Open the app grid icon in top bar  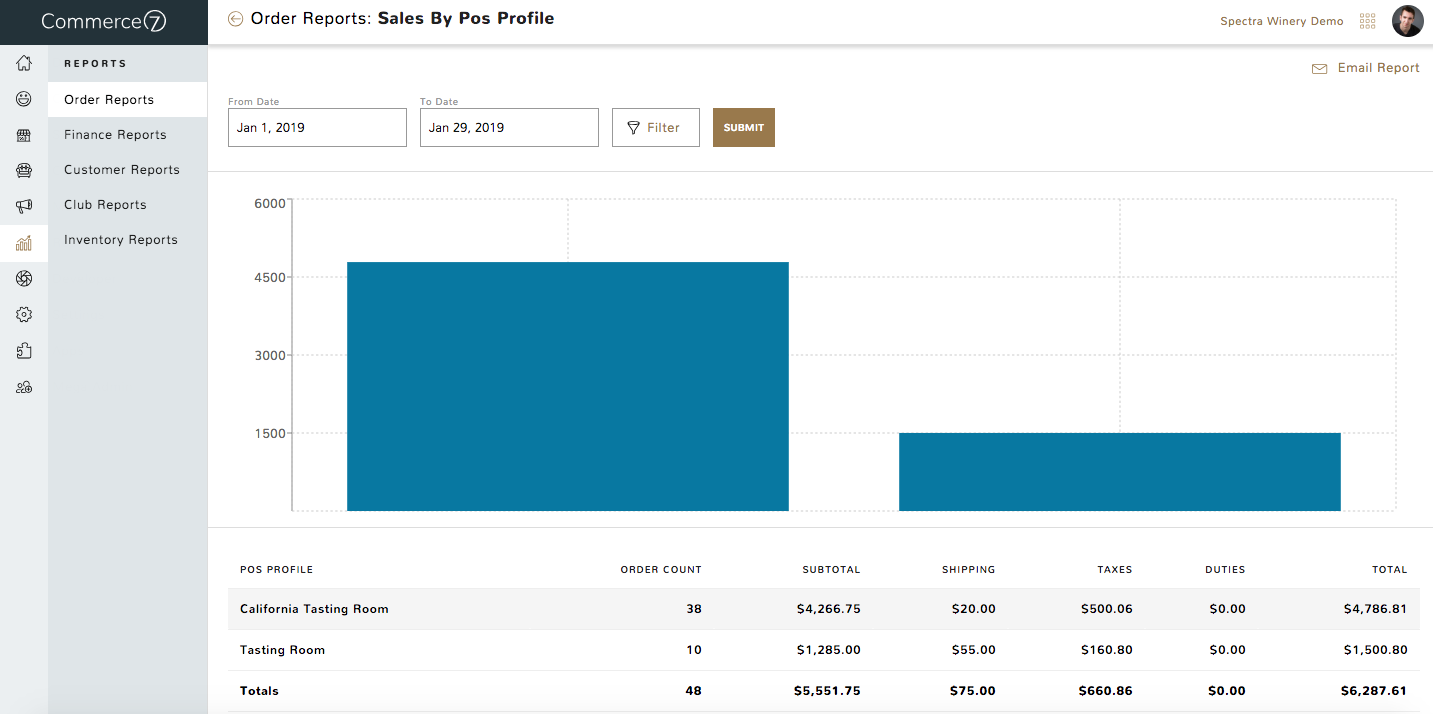coord(1367,20)
